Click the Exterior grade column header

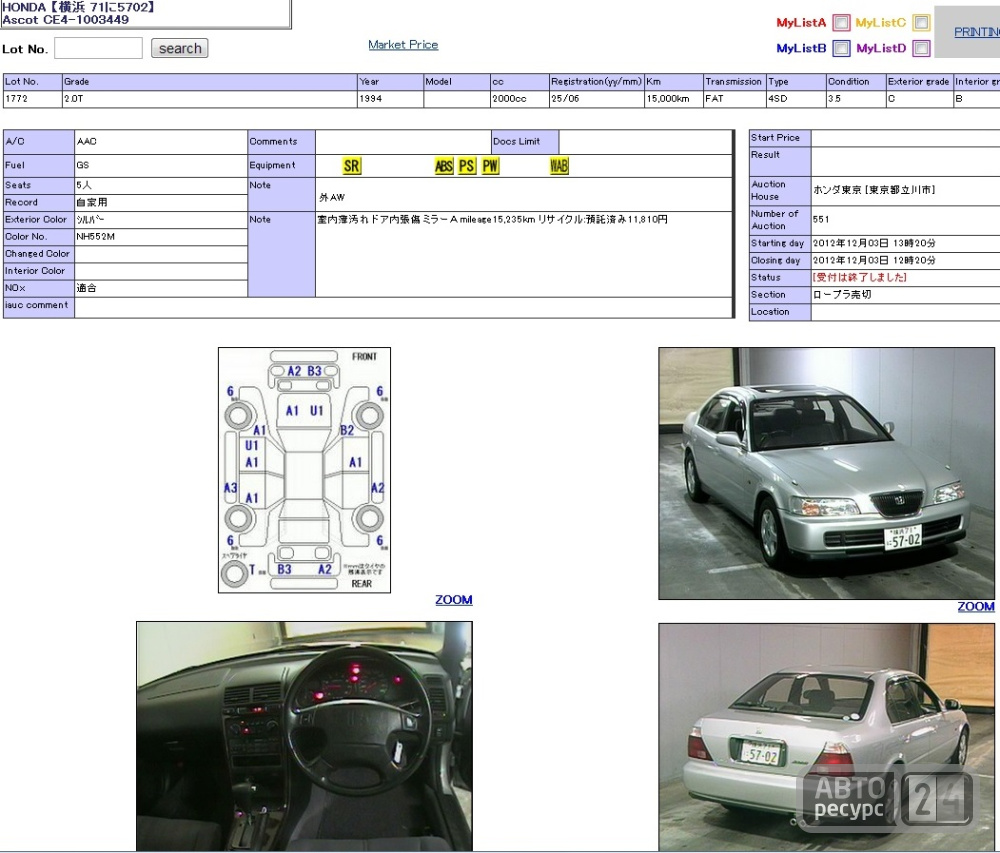click(x=919, y=82)
